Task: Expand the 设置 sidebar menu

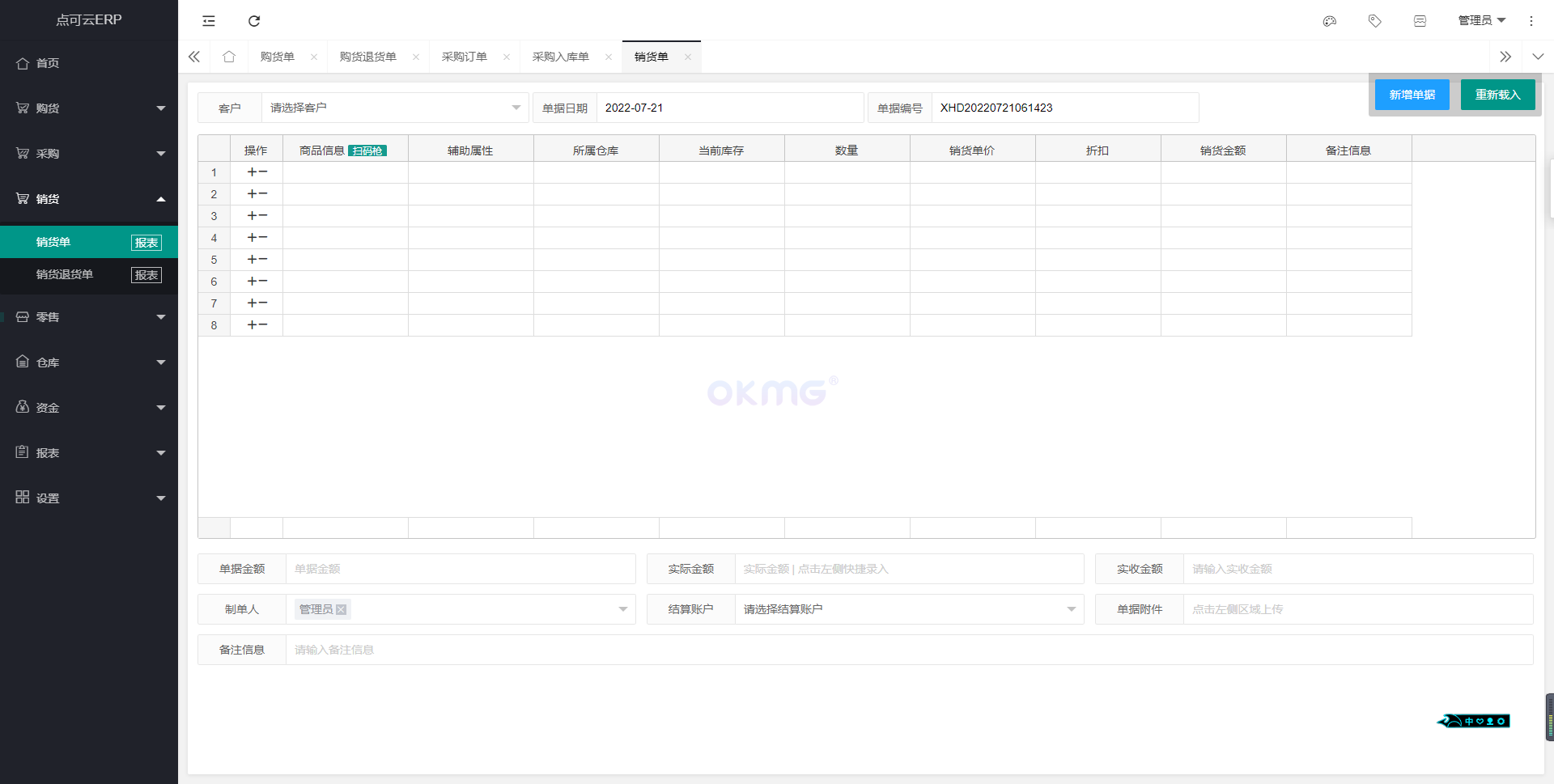Action: tap(89, 498)
